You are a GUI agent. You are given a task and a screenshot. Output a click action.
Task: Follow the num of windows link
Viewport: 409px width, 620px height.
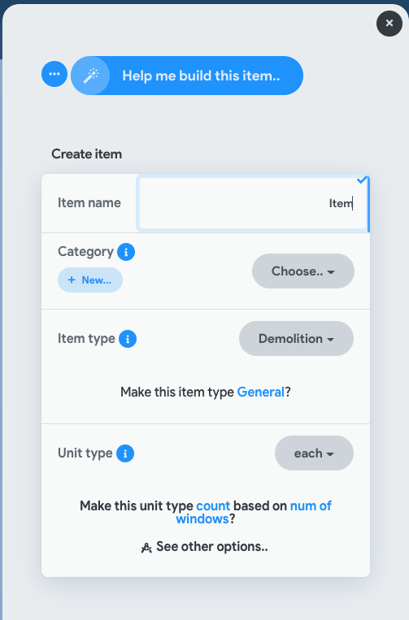click(x=254, y=512)
